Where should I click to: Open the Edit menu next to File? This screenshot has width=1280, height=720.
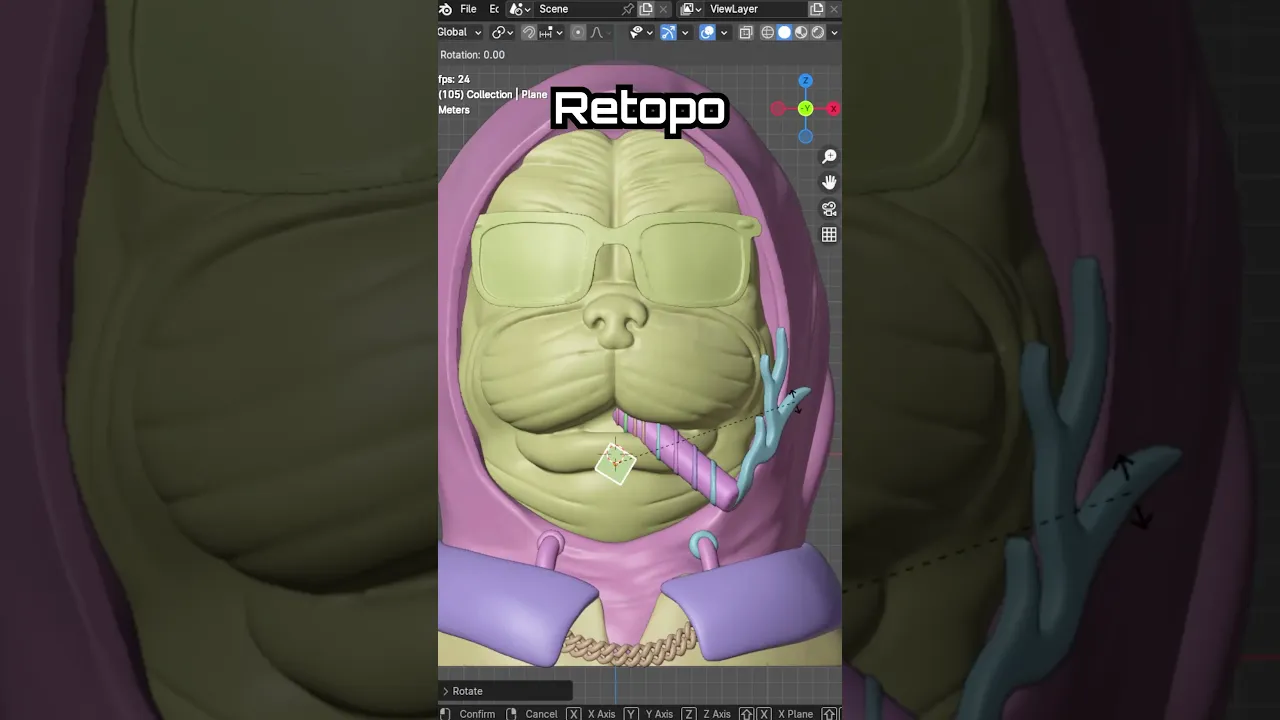[x=494, y=9]
